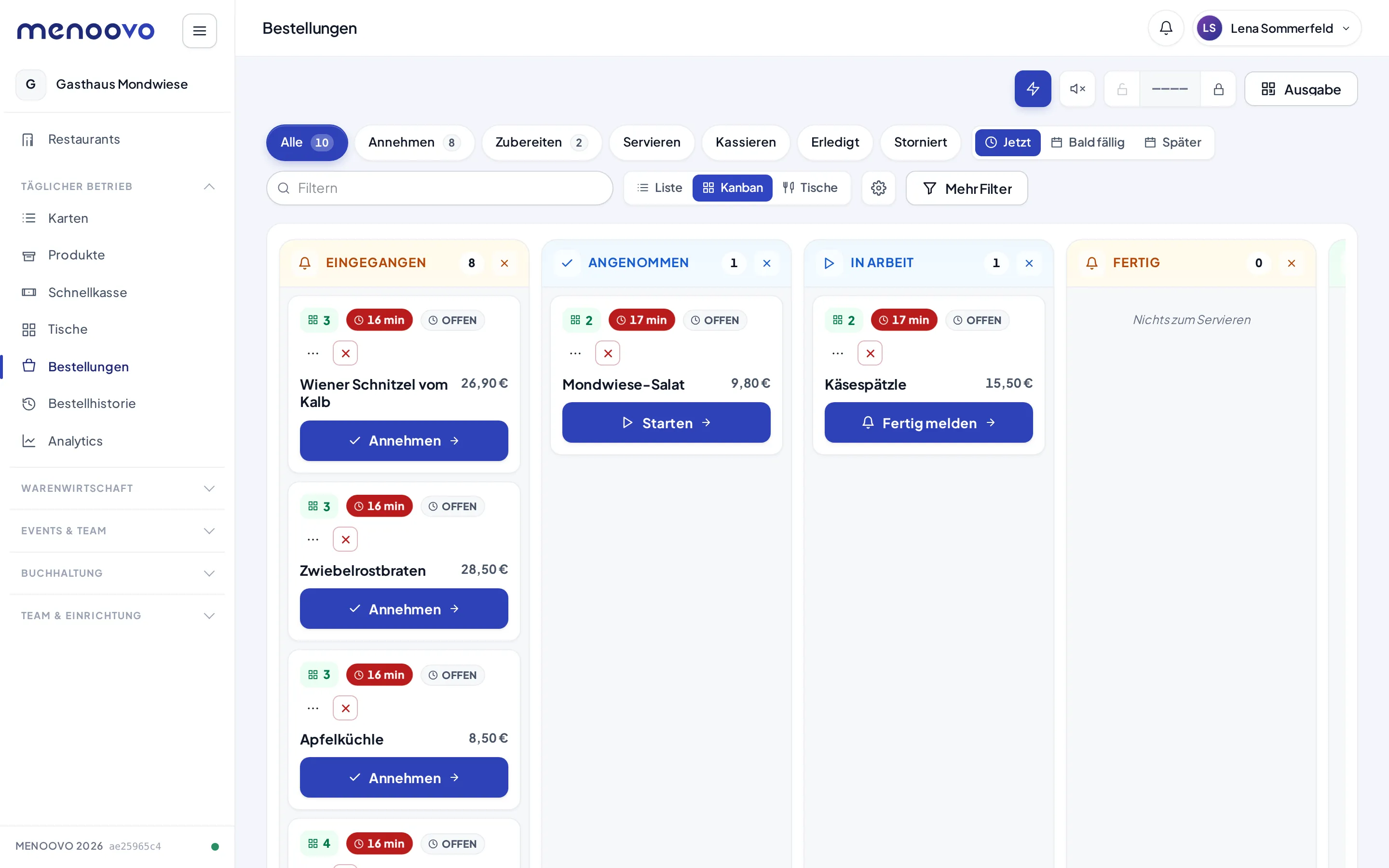Screen dimensions: 1389x868
Task: Cancel the Käsespätzle order with red X
Action: click(x=870, y=353)
